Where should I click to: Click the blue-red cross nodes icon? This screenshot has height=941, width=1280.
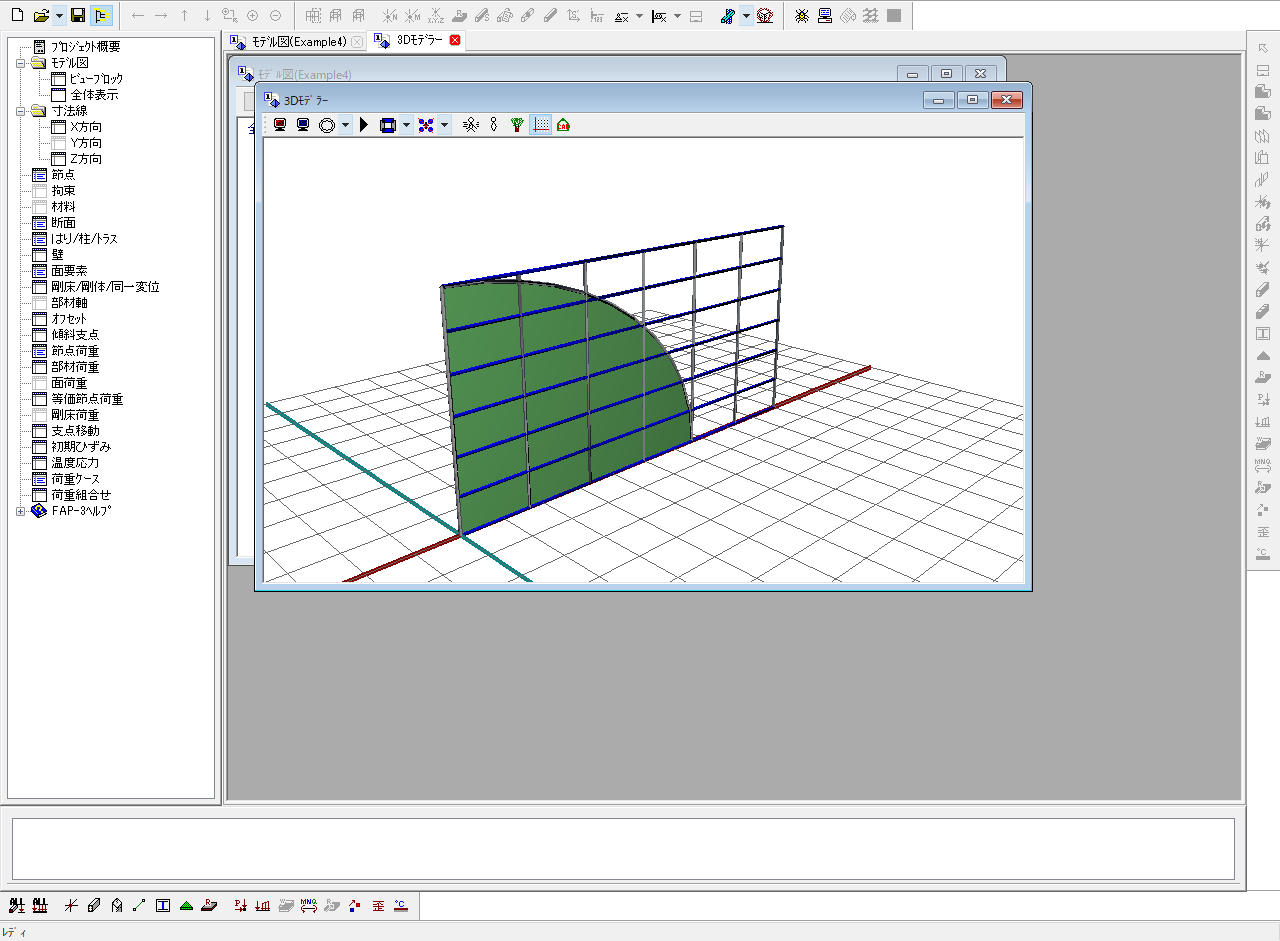click(426, 125)
